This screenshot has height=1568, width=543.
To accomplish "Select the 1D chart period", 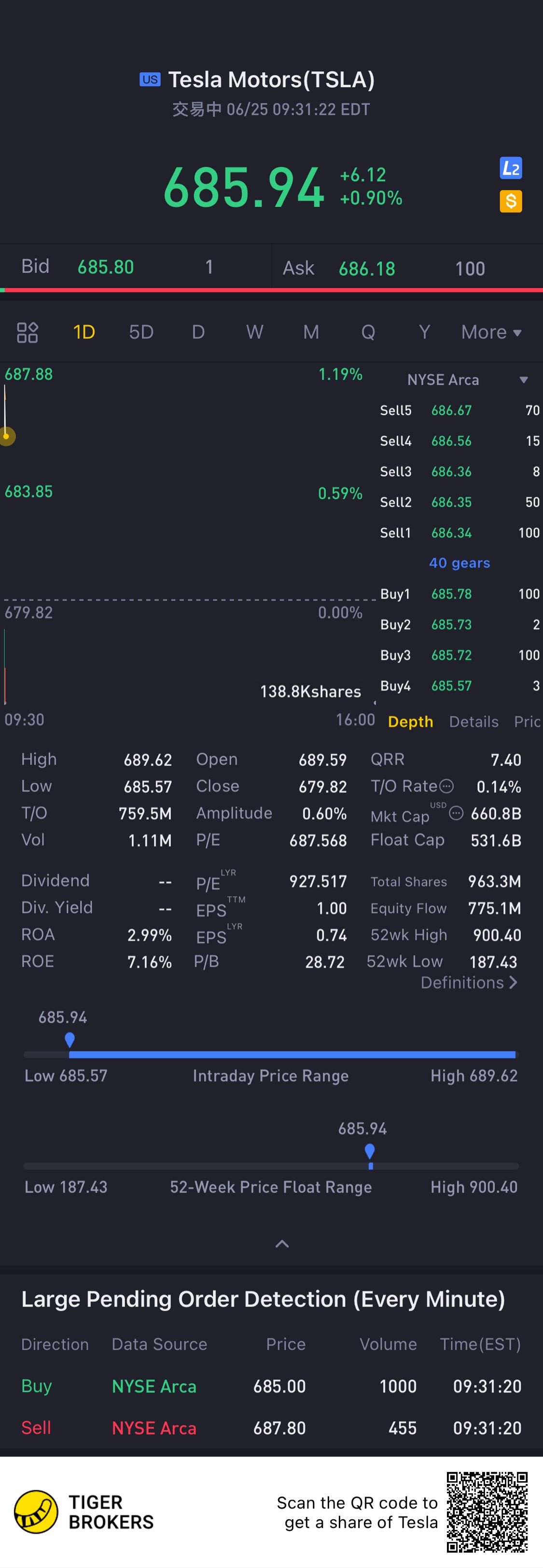I will (x=84, y=332).
